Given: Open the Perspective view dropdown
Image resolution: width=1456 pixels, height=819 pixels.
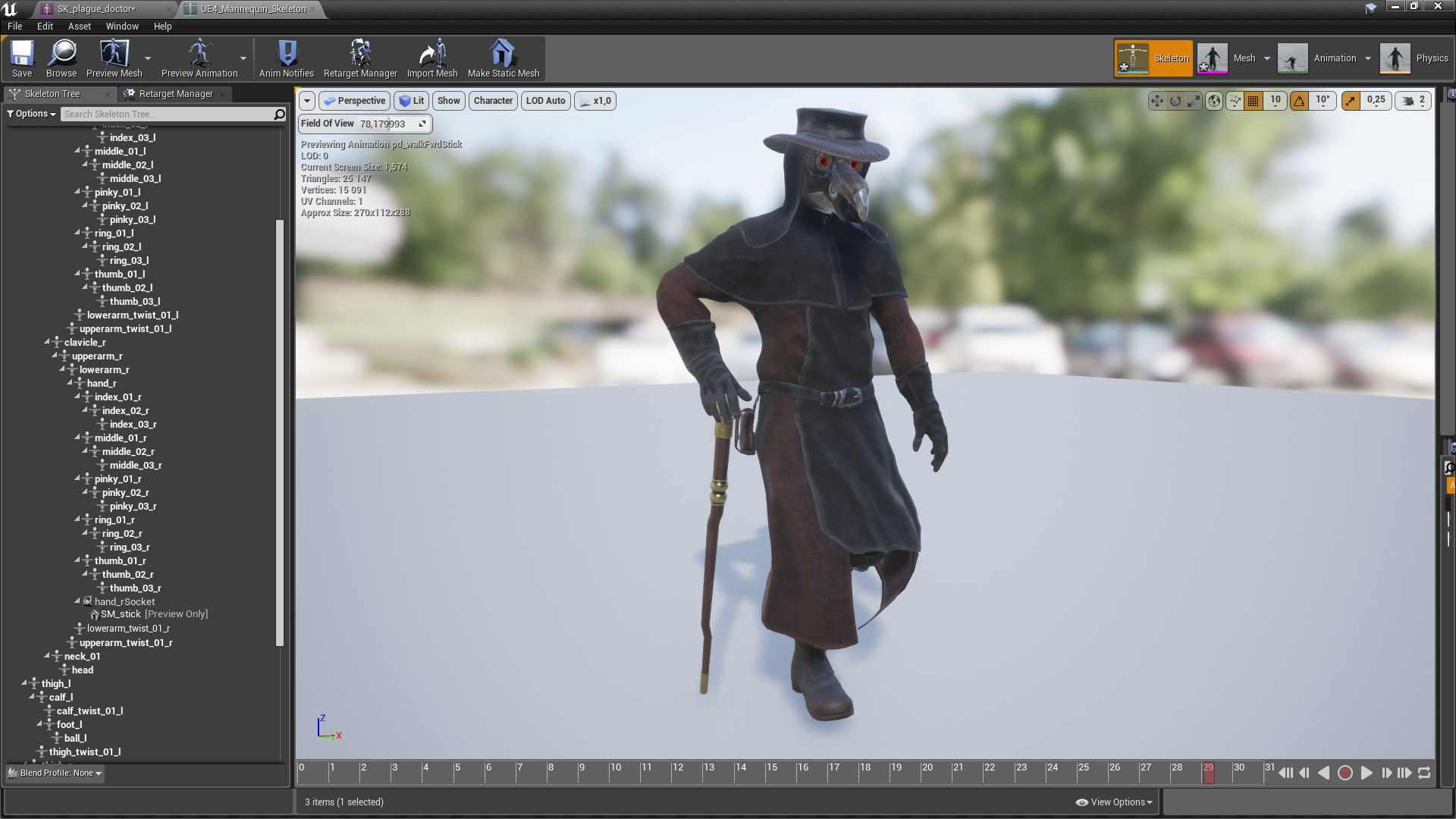Looking at the screenshot, I should pos(354,101).
